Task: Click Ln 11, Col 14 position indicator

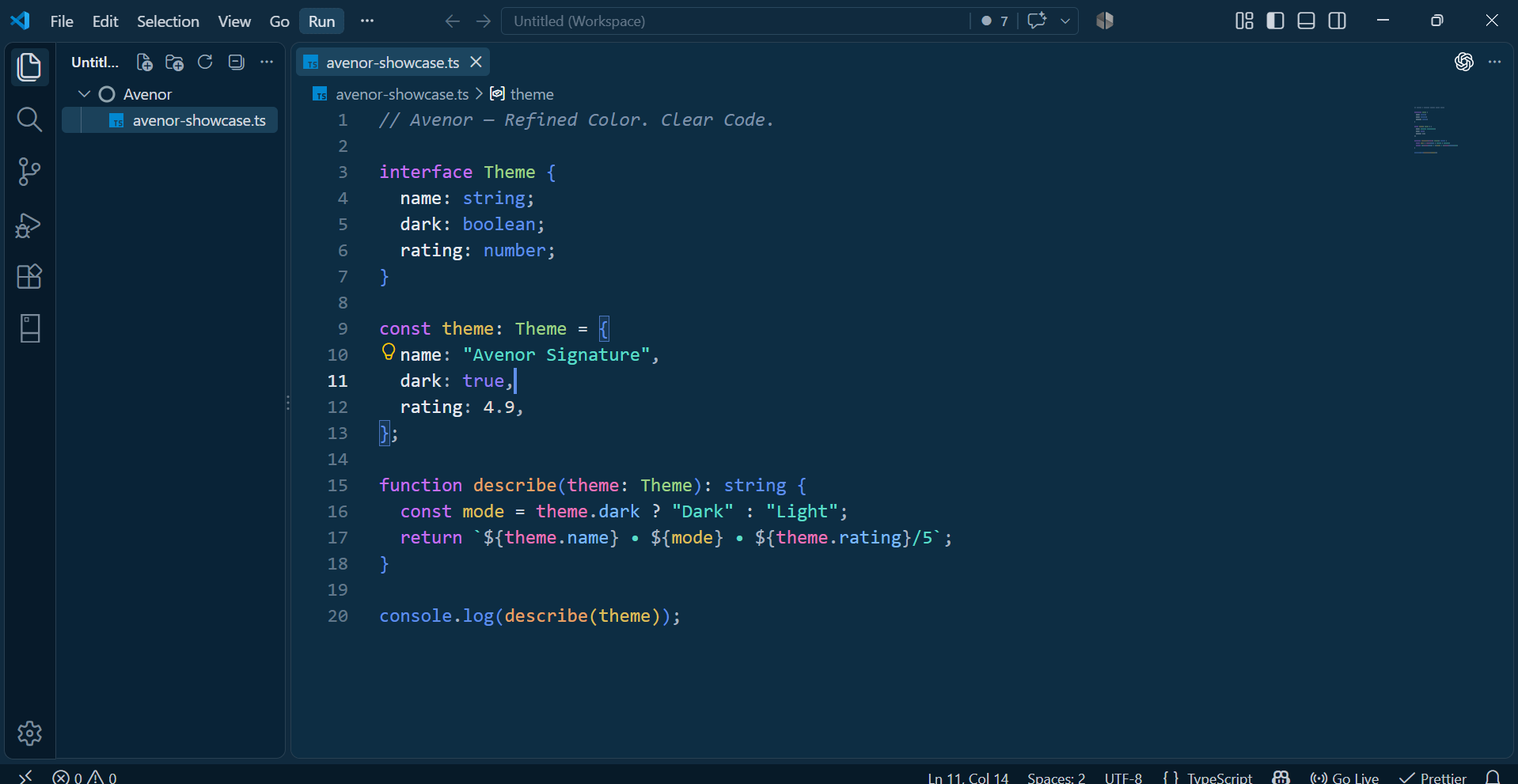Action: pos(968,778)
